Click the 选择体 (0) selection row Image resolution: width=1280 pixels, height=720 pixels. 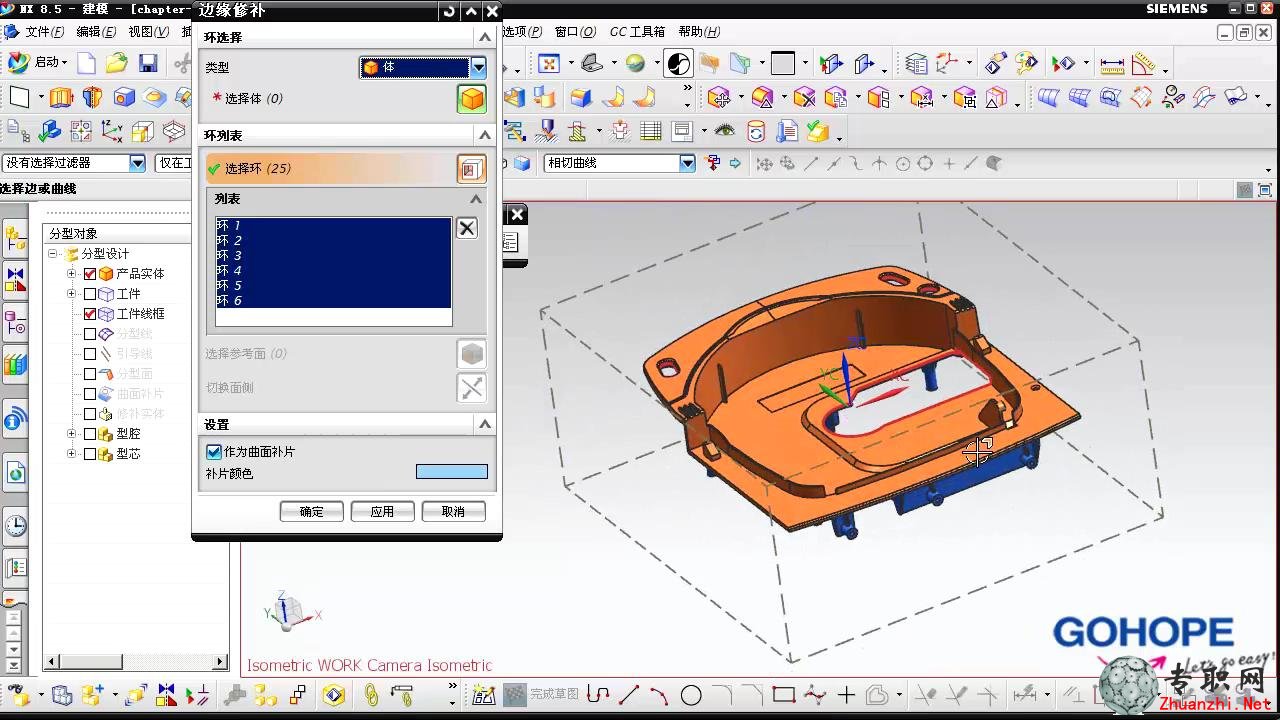[x=330, y=98]
